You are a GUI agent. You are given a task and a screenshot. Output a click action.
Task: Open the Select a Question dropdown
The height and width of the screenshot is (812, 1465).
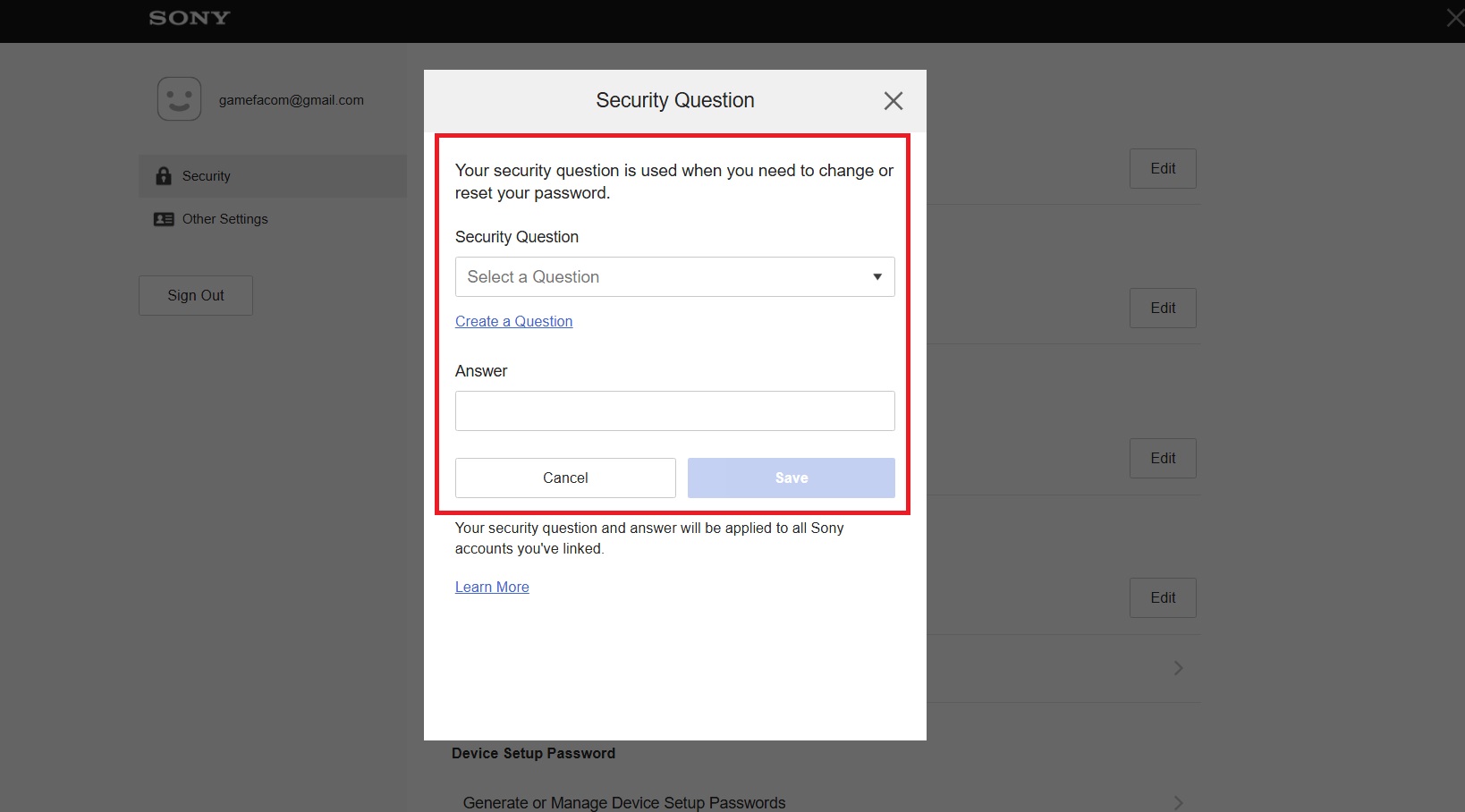[674, 277]
